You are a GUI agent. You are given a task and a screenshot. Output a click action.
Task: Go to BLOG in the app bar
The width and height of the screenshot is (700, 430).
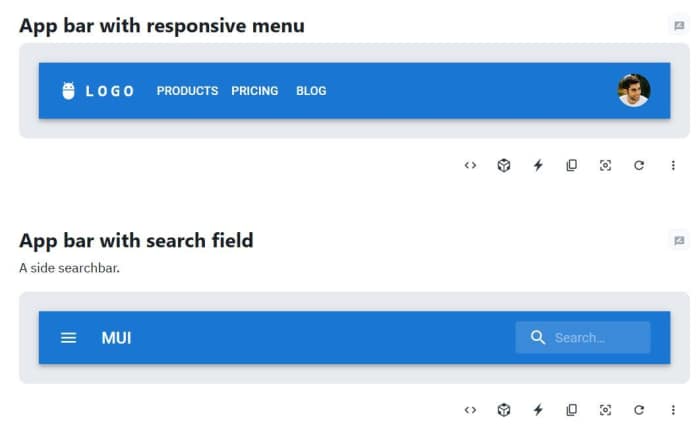pyautogui.click(x=311, y=91)
